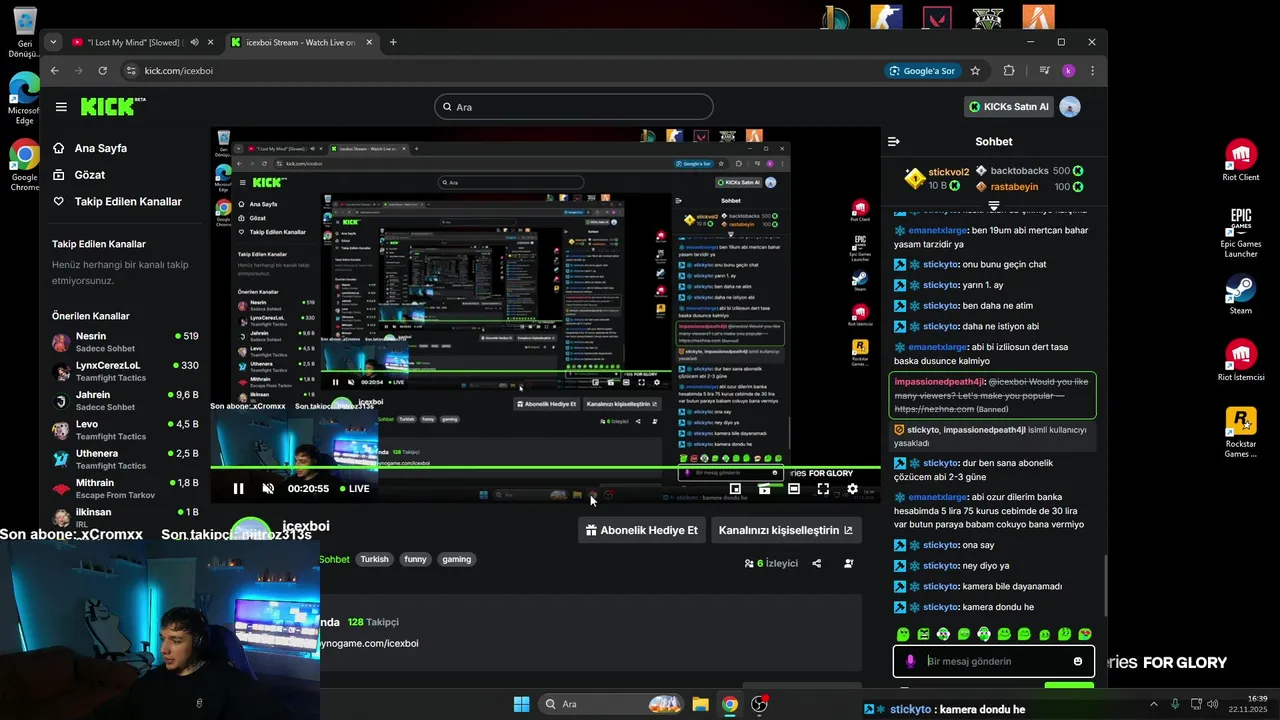
Task: Unmute the stream volume icon
Action: [x=268, y=489]
